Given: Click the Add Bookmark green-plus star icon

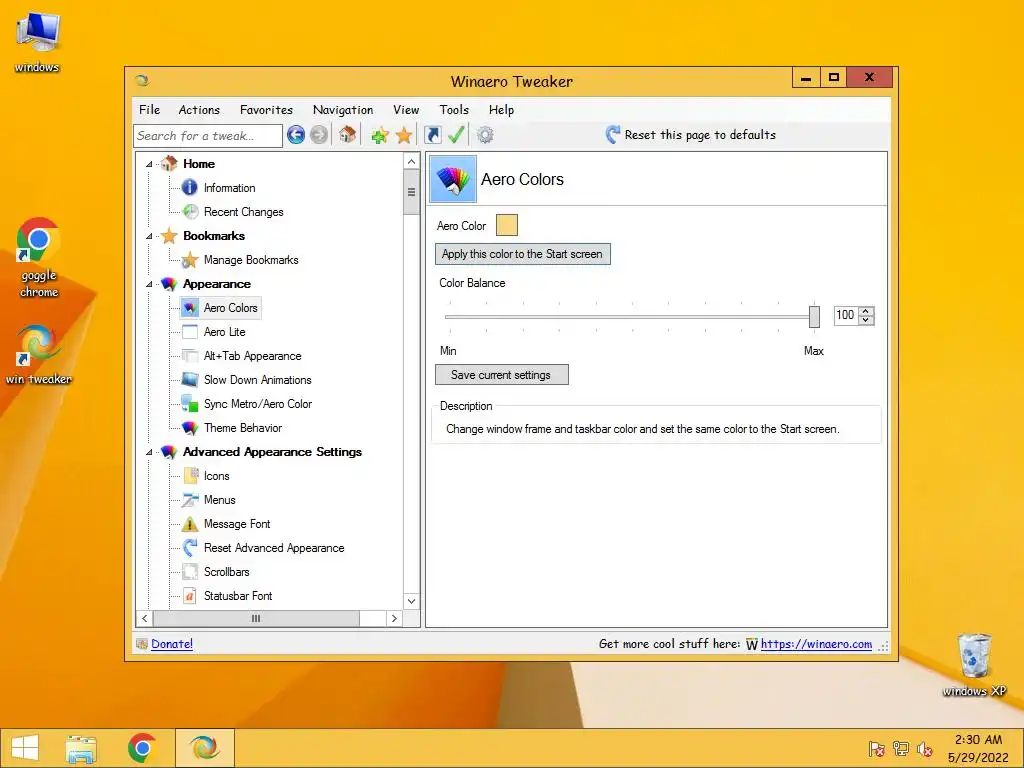Looking at the screenshot, I should (379, 135).
